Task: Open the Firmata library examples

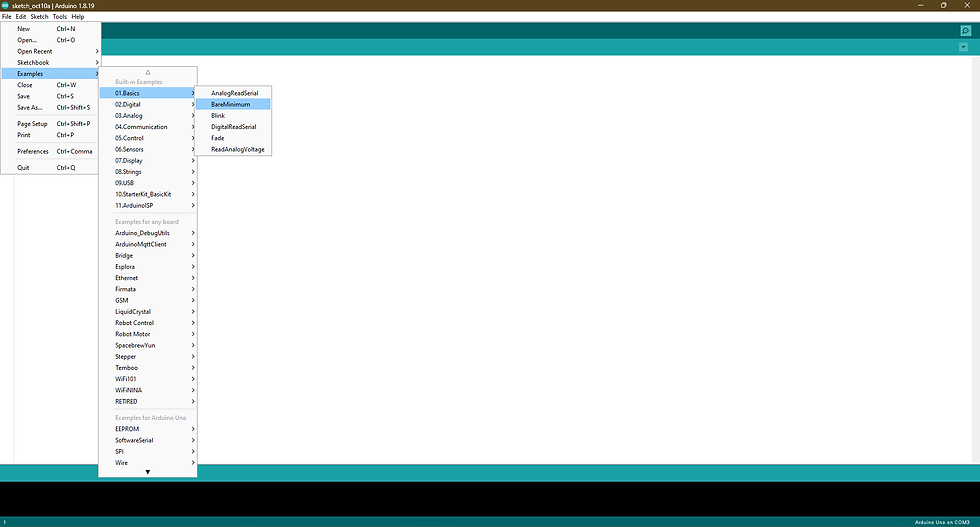Action: tap(148, 289)
